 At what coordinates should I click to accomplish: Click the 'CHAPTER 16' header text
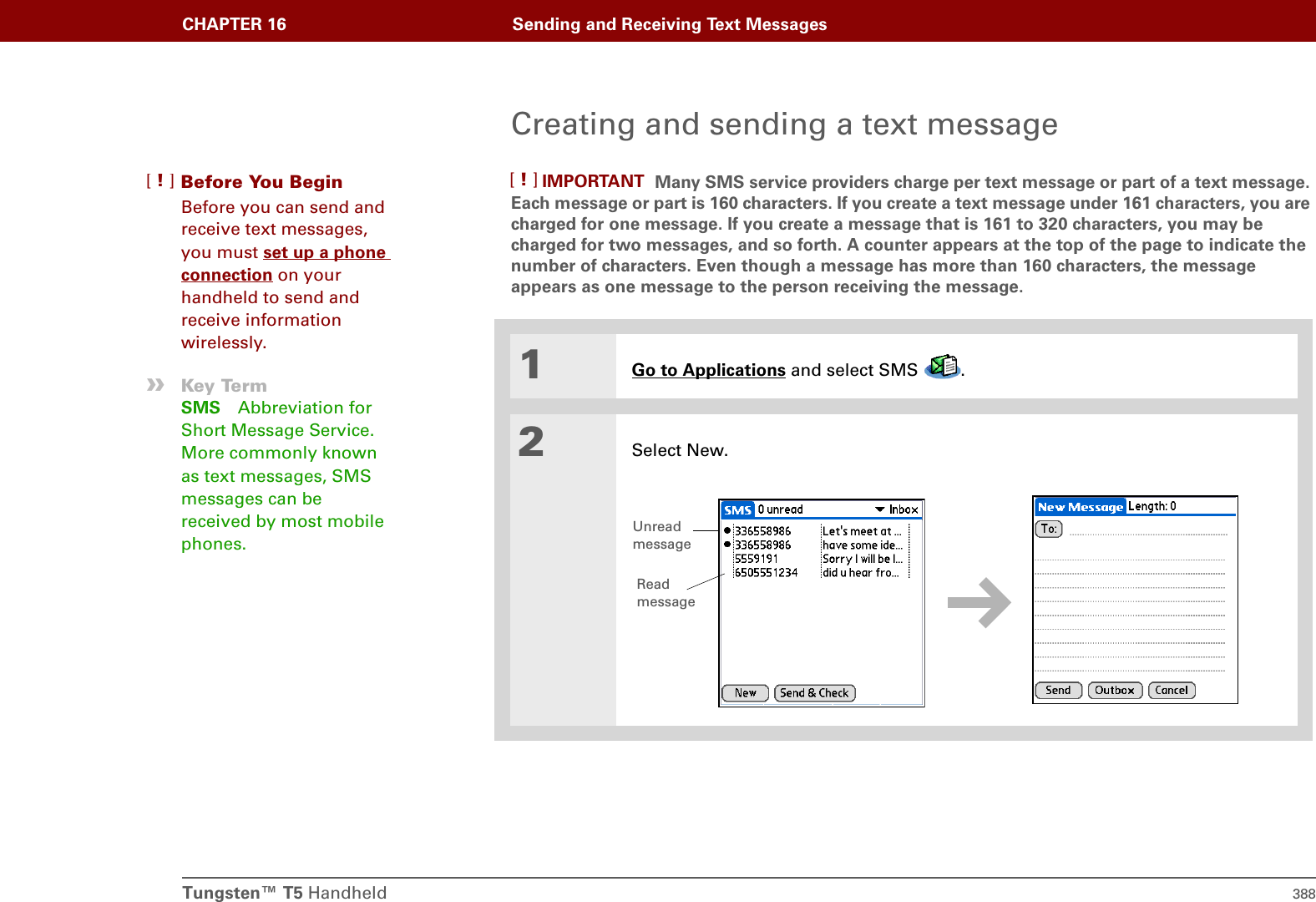pyautogui.click(x=234, y=24)
